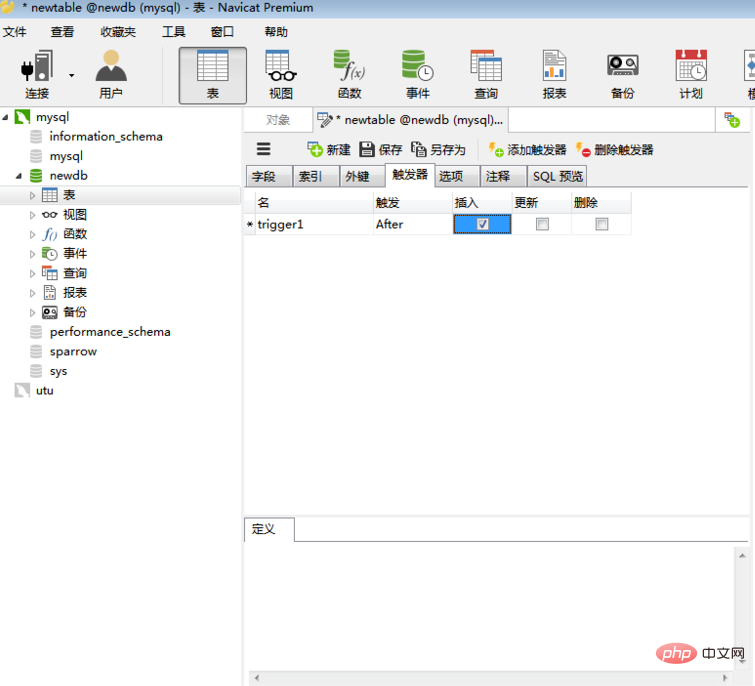Check the Update (更新) checkbox for trigger1
The image size is (755, 686).
coord(542,224)
